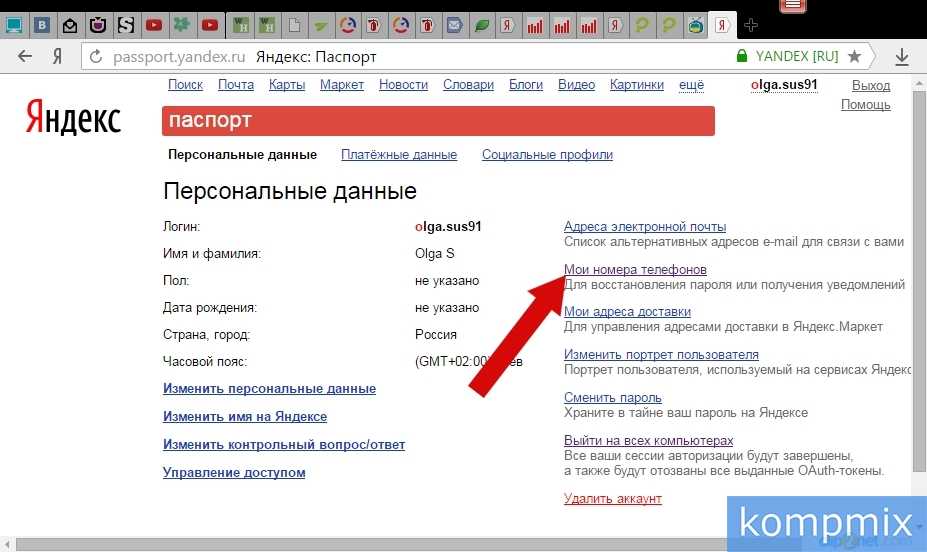Switch to the green leaf icon tab

482,25
